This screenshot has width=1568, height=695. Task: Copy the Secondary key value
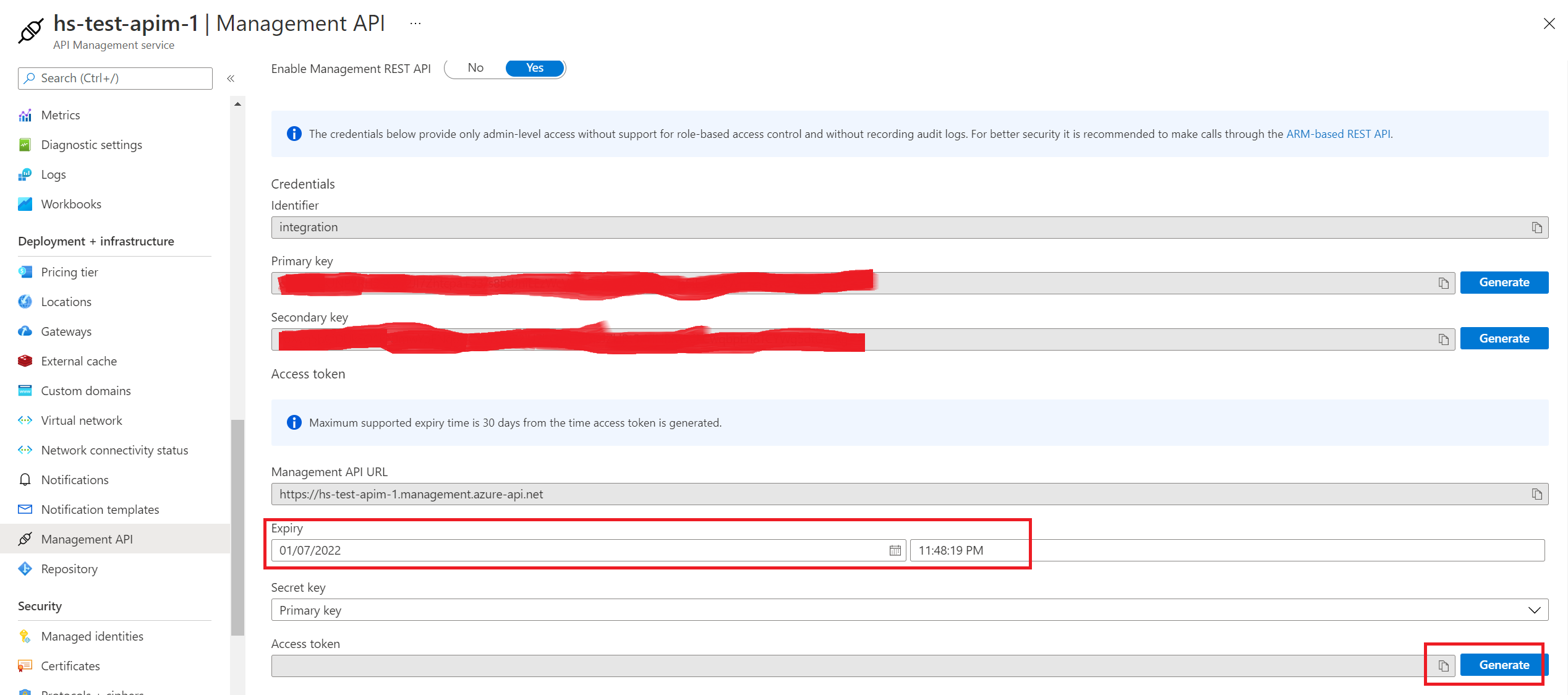tap(1443, 339)
